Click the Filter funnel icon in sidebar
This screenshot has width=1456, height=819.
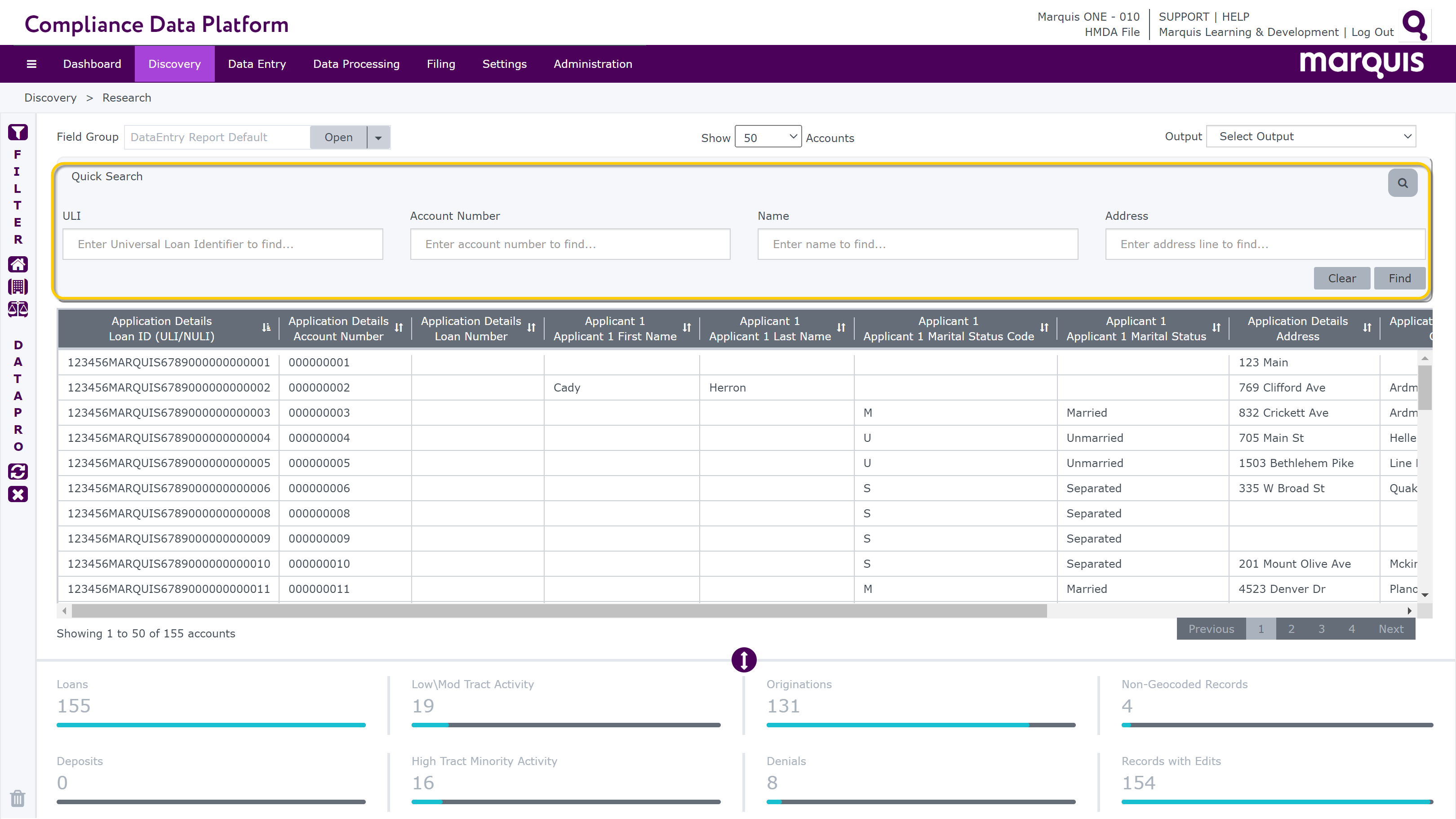point(18,132)
